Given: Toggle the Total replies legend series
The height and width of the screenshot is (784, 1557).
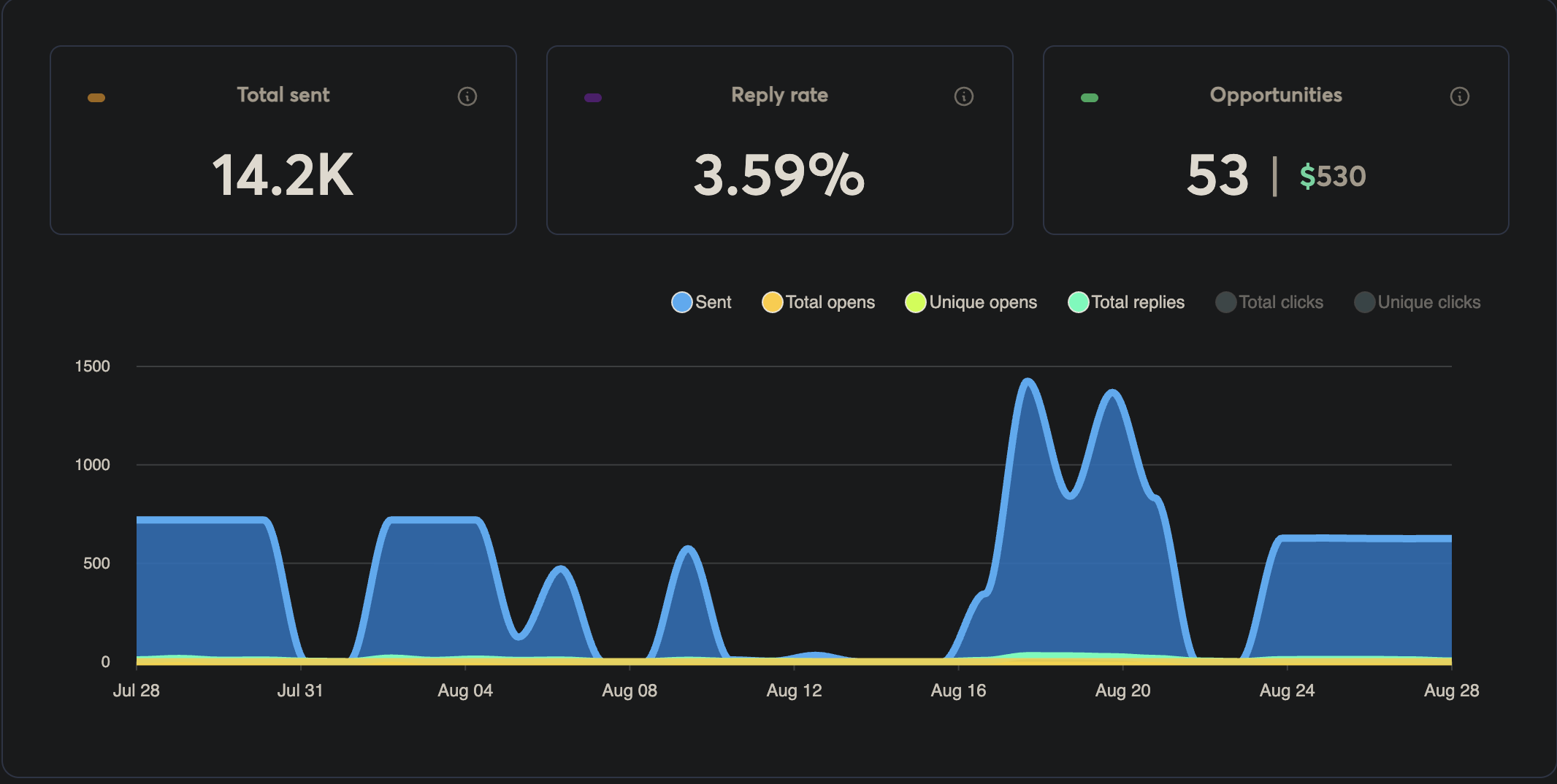Looking at the screenshot, I should 1126,302.
